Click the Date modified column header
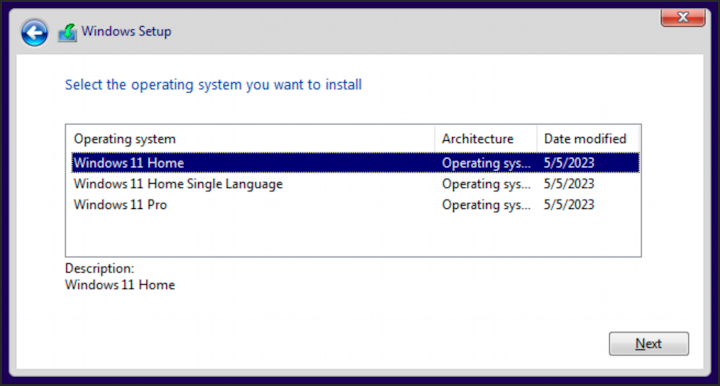This screenshot has height=386, width=720. (588, 139)
